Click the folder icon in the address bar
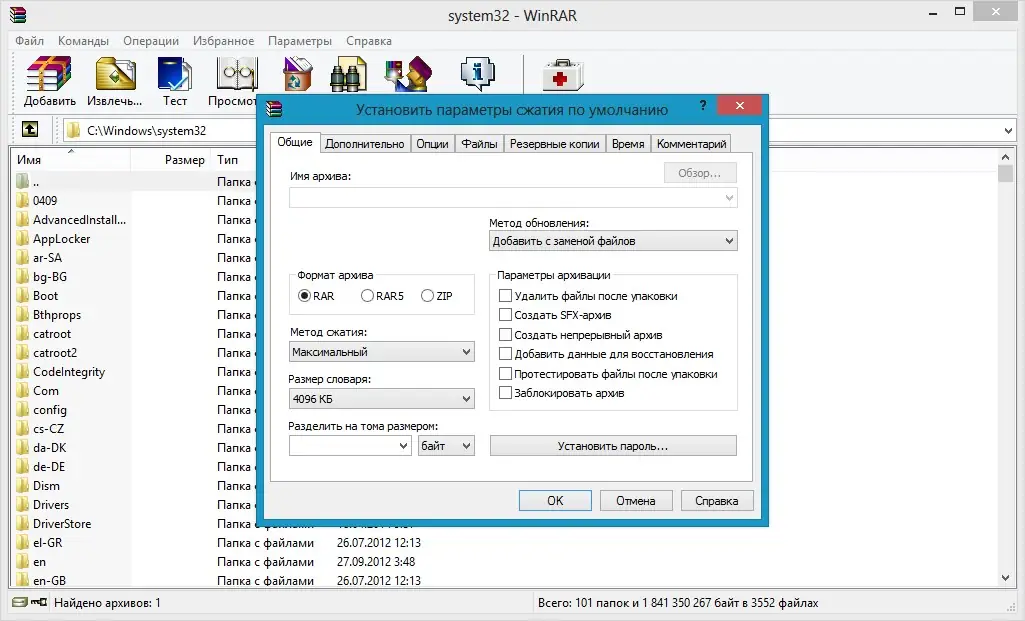This screenshot has height=621, width=1025. (73, 130)
